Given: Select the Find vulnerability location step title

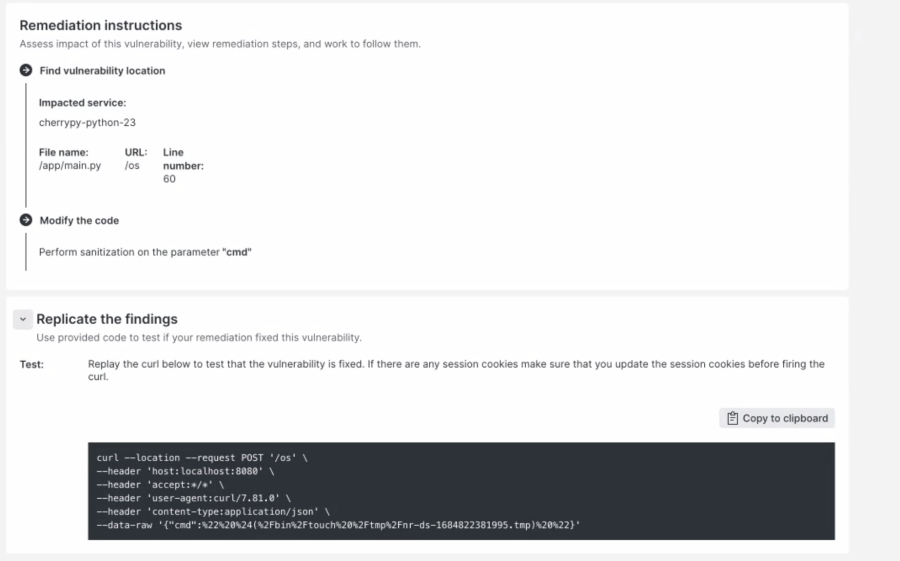Looking at the screenshot, I should pyautogui.click(x=102, y=71).
